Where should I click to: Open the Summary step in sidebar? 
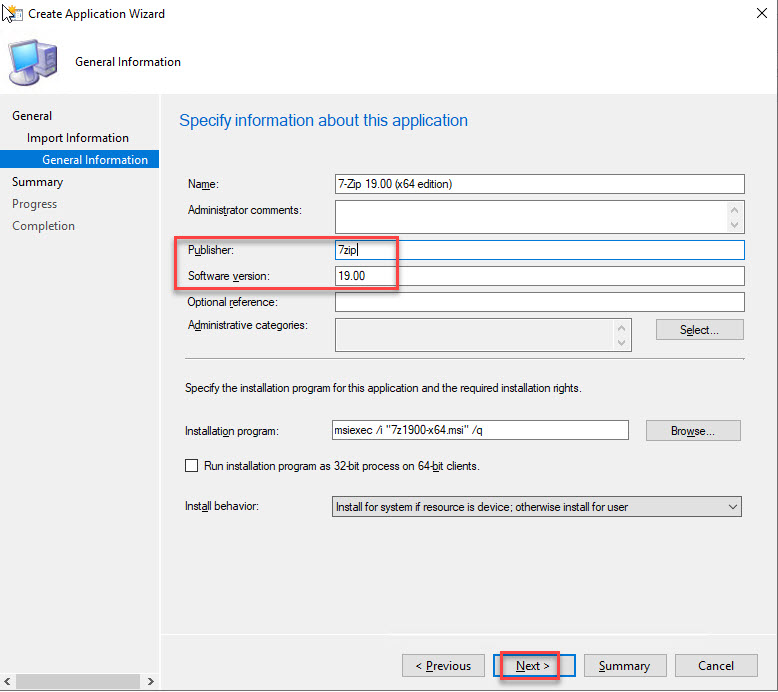(37, 182)
